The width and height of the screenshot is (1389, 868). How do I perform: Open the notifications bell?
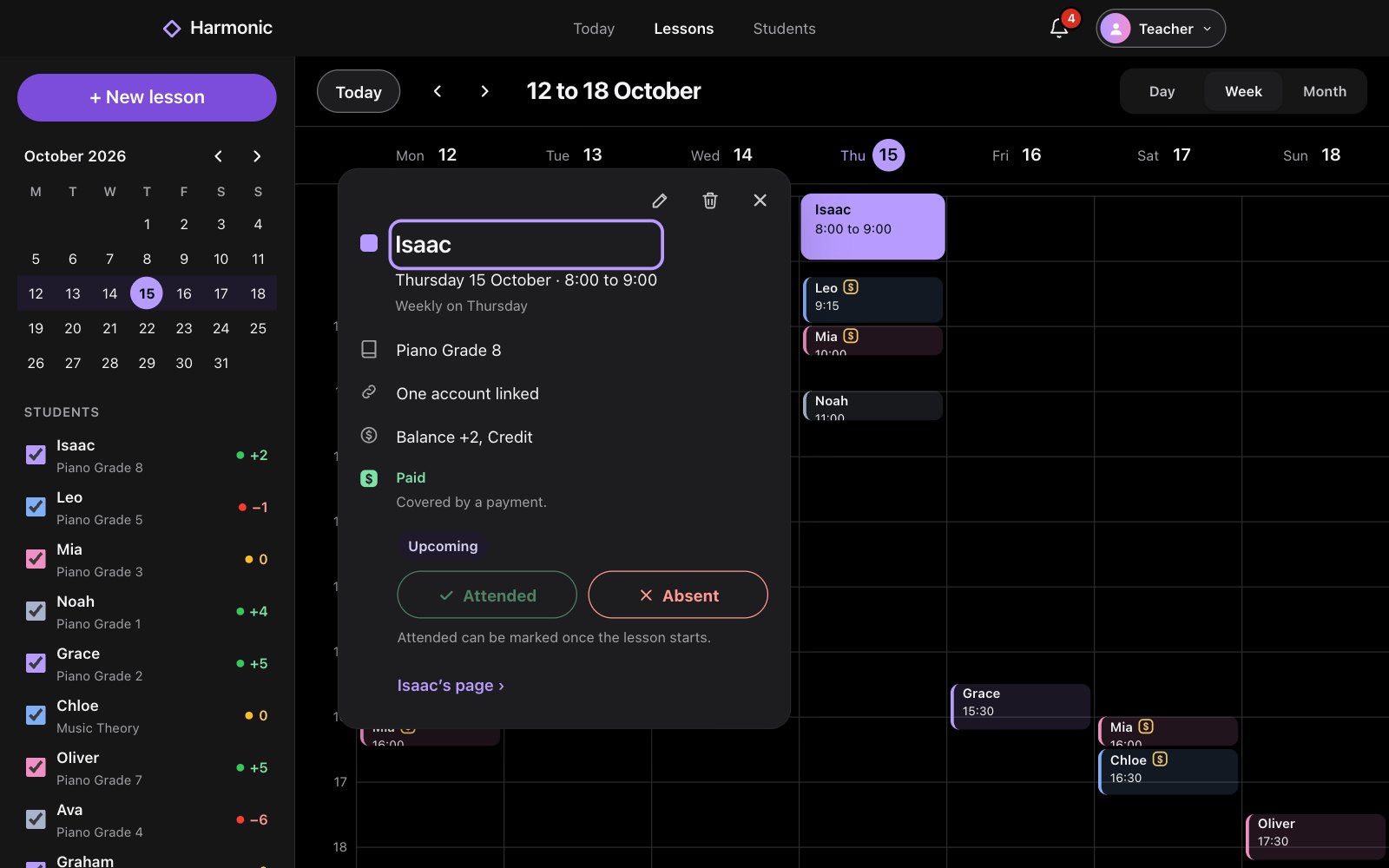[1059, 29]
